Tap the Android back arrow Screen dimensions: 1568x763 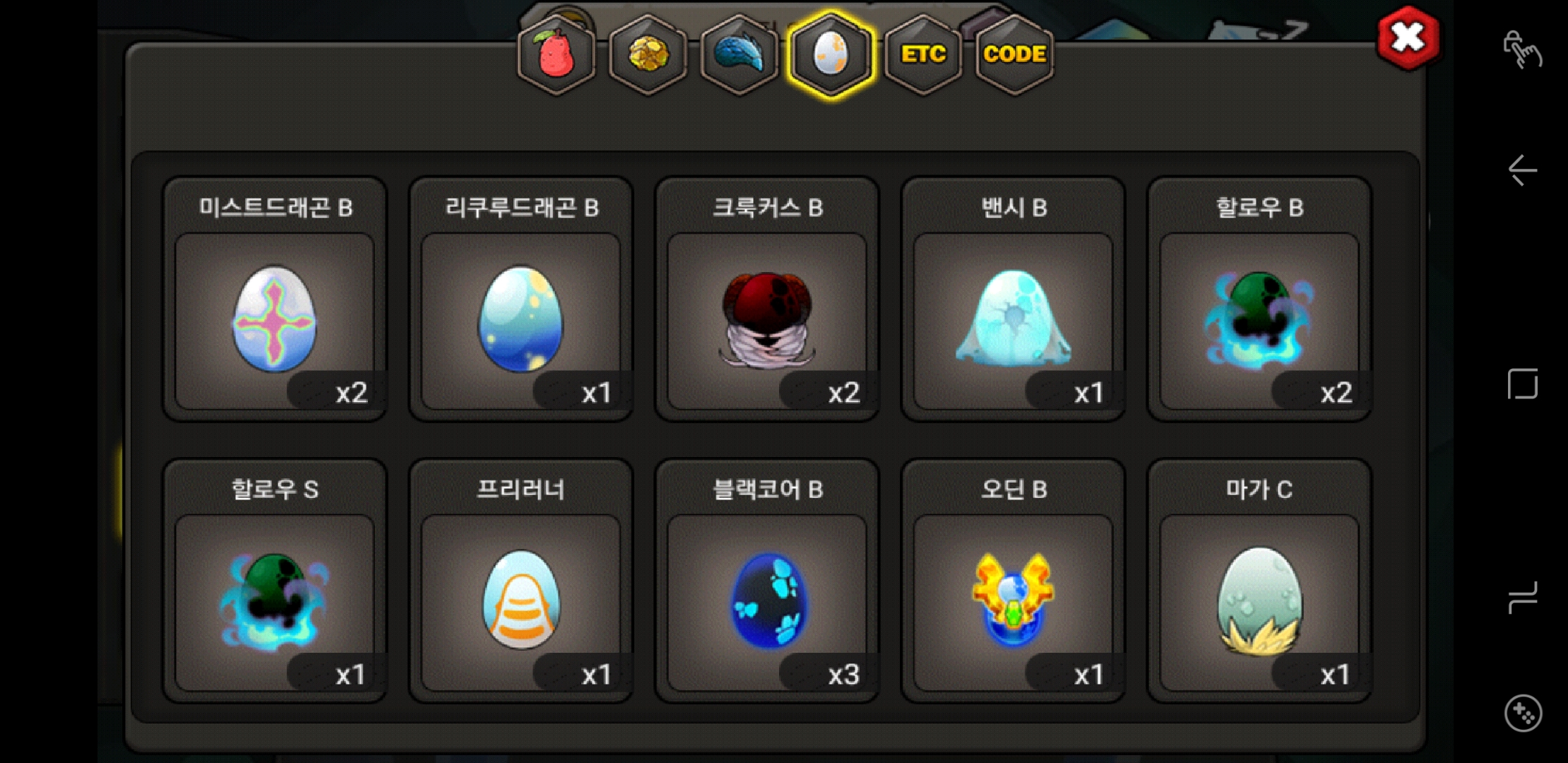pos(1522,170)
